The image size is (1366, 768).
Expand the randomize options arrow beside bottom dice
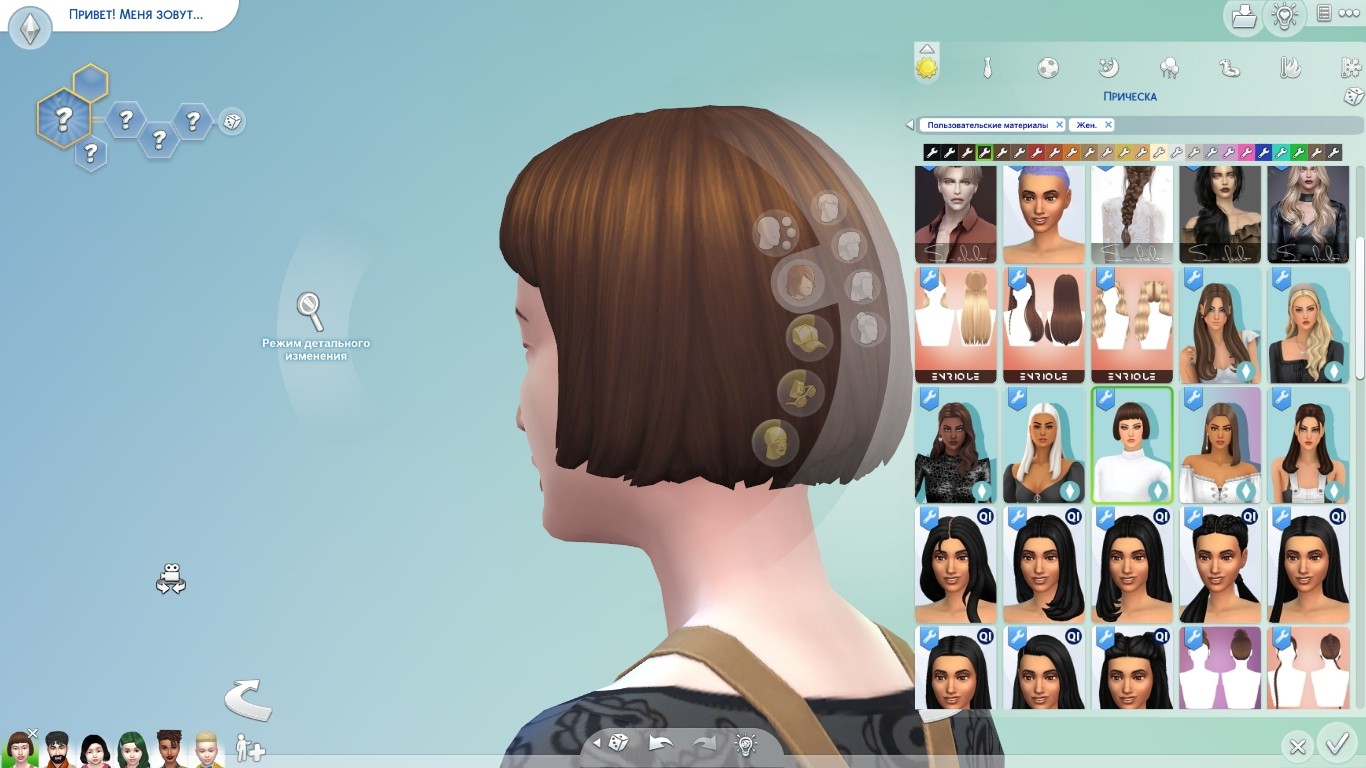pos(597,743)
